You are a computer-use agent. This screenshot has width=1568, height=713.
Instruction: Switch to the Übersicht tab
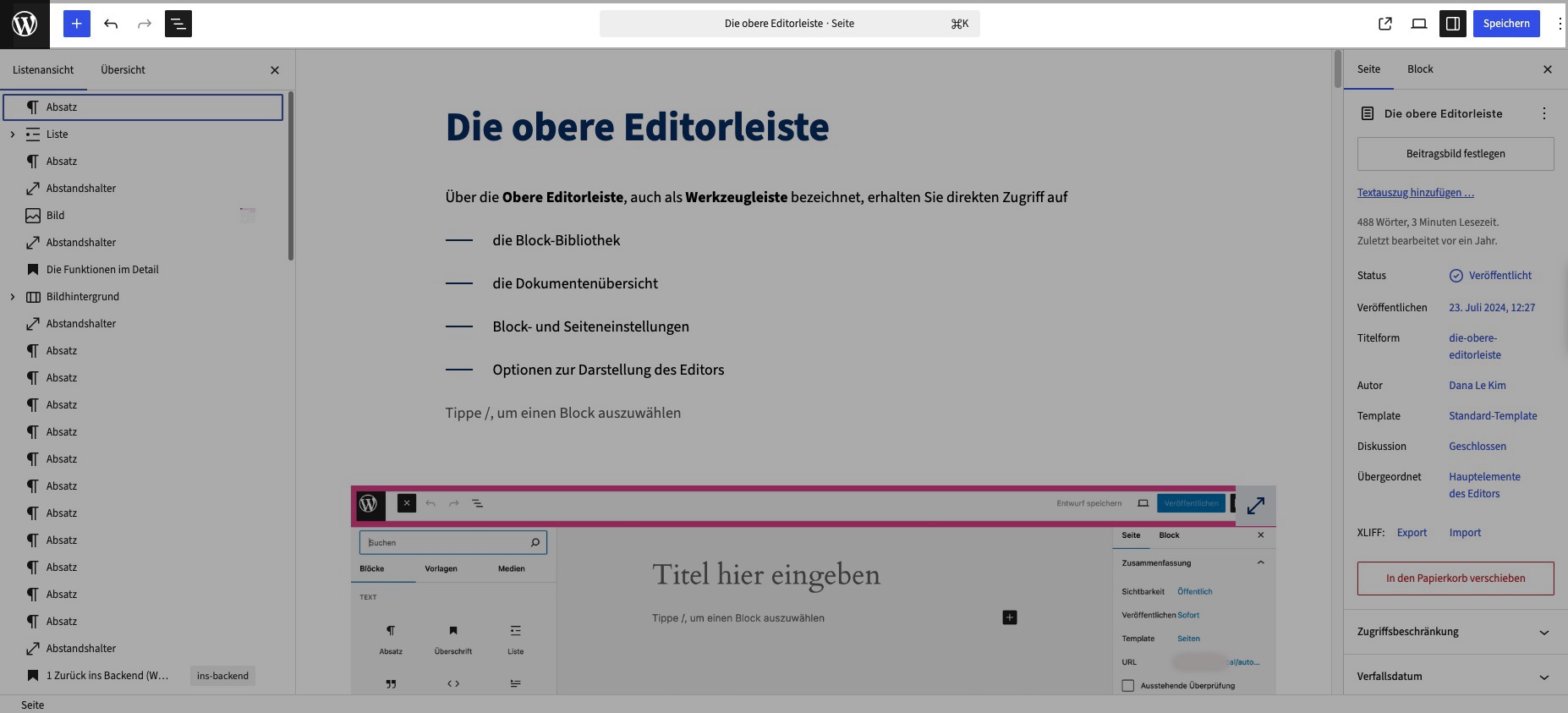[x=123, y=70]
